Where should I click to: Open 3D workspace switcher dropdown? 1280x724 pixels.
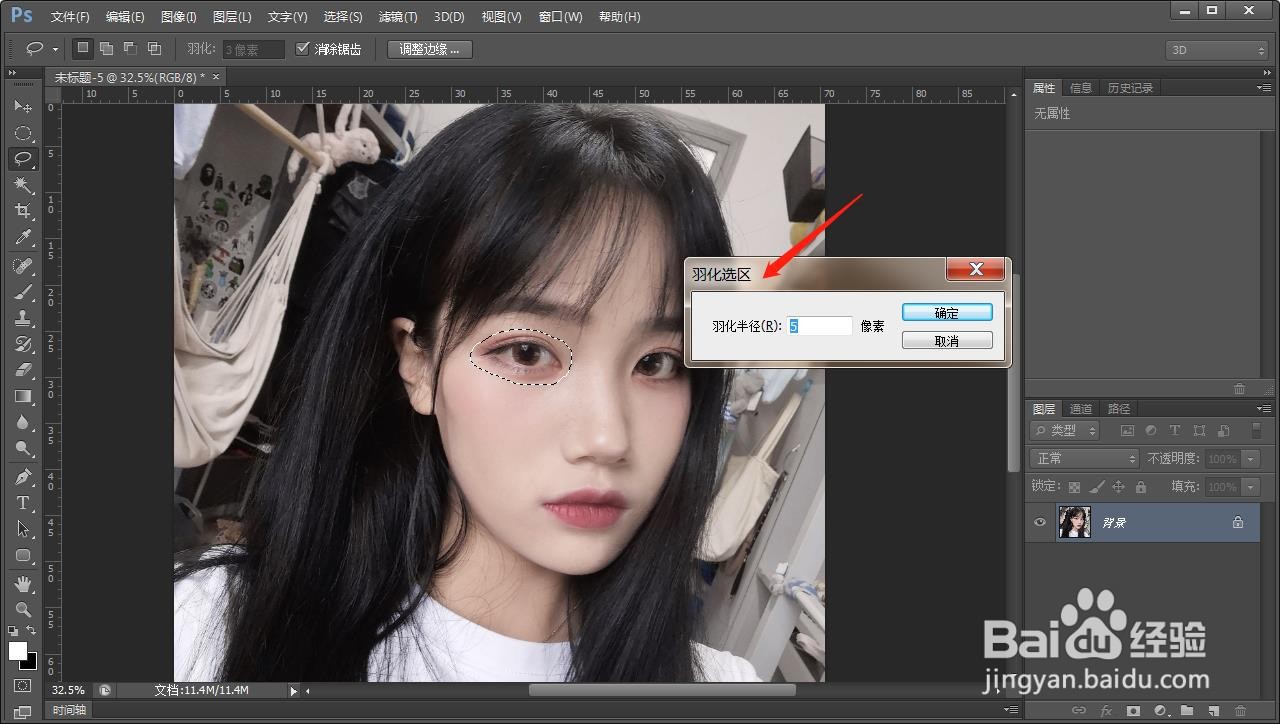1217,50
